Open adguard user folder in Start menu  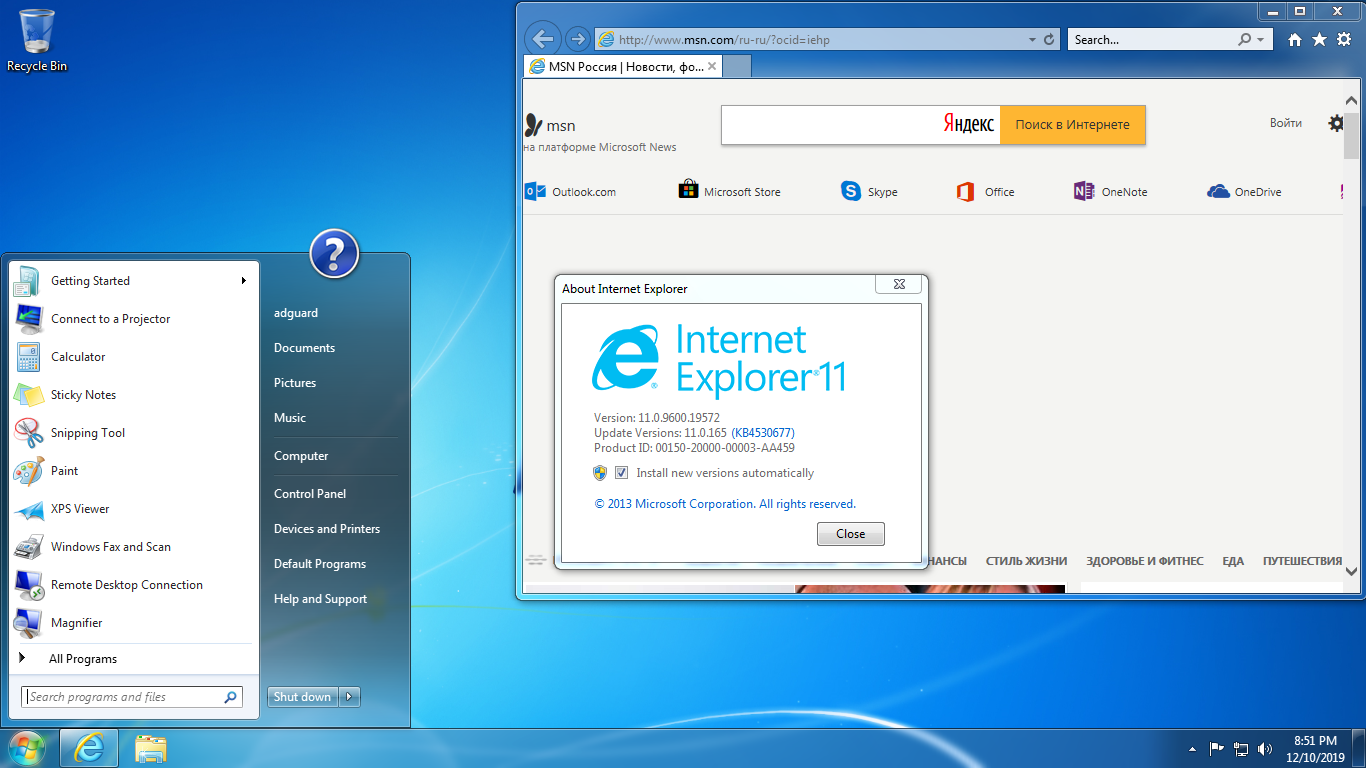click(296, 313)
